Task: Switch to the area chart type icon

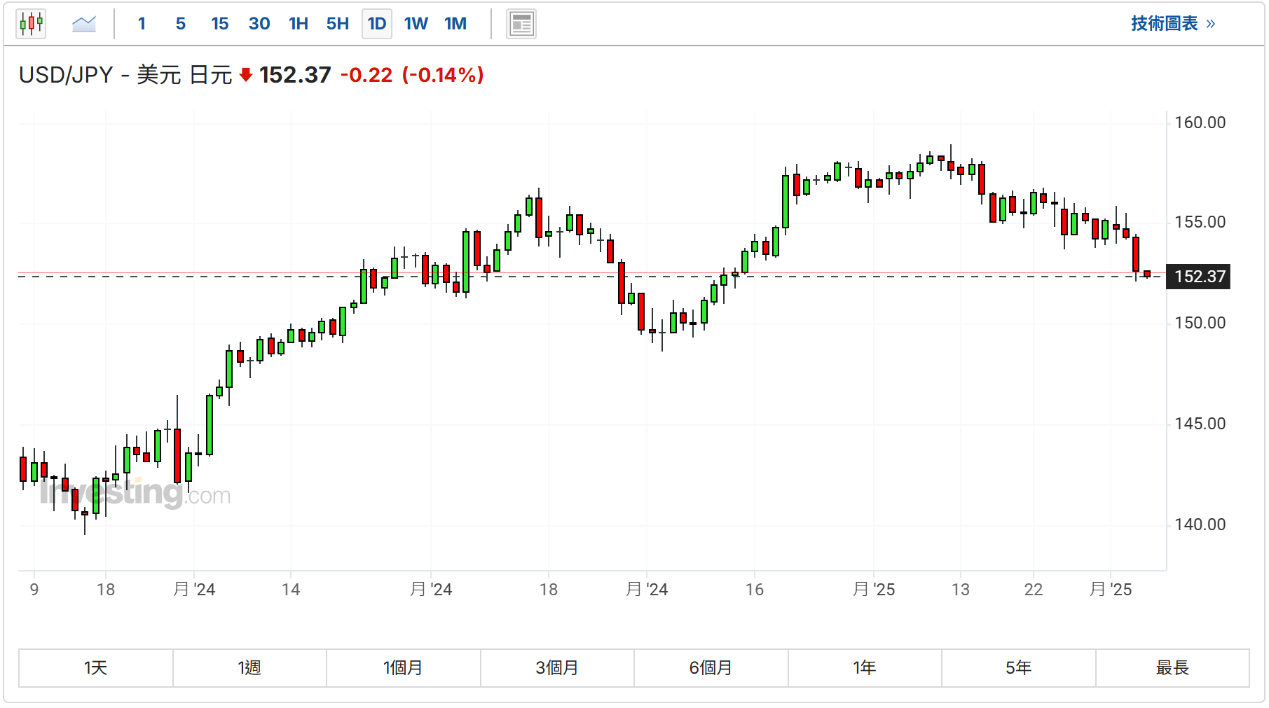Action: click(84, 23)
